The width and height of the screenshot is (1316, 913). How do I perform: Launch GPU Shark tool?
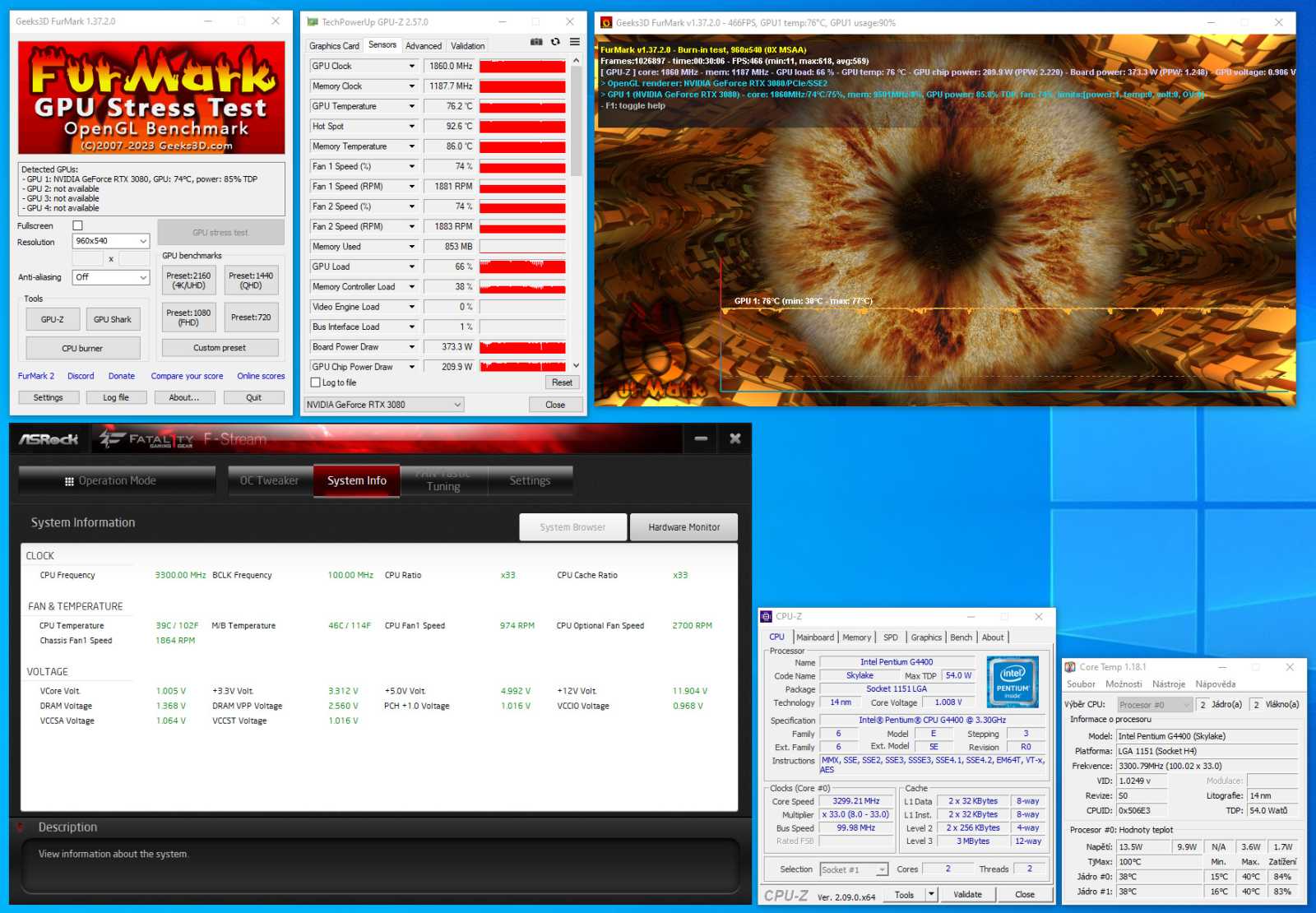(113, 319)
